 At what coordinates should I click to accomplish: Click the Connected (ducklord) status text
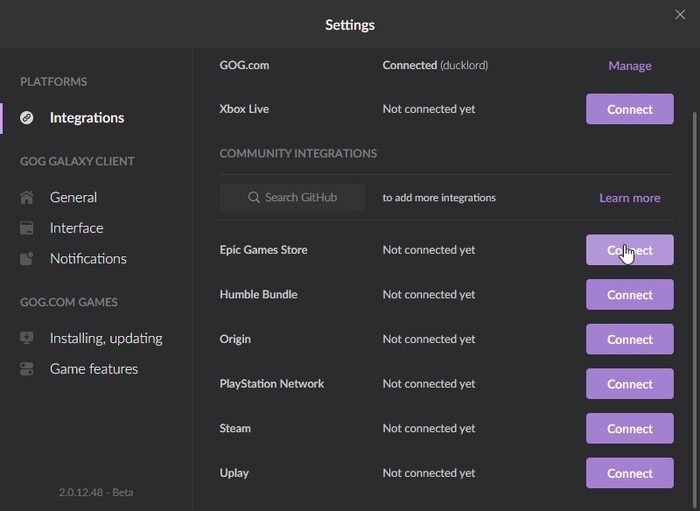435,65
